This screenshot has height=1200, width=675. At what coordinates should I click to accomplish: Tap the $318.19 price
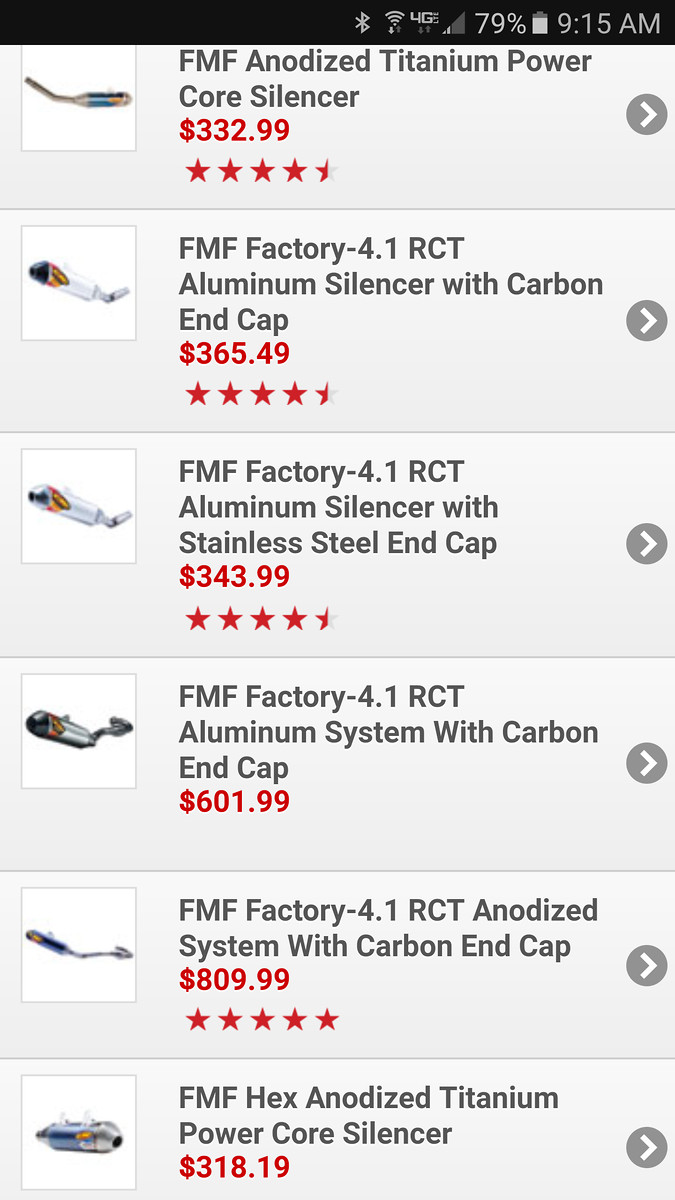click(234, 1167)
